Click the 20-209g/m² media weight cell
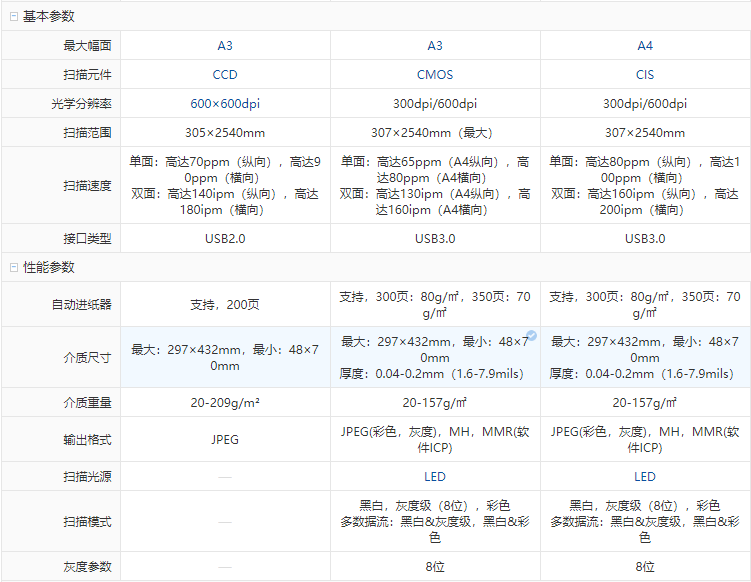751x582 pixels. pyautogui.click(x=225, y=403)
